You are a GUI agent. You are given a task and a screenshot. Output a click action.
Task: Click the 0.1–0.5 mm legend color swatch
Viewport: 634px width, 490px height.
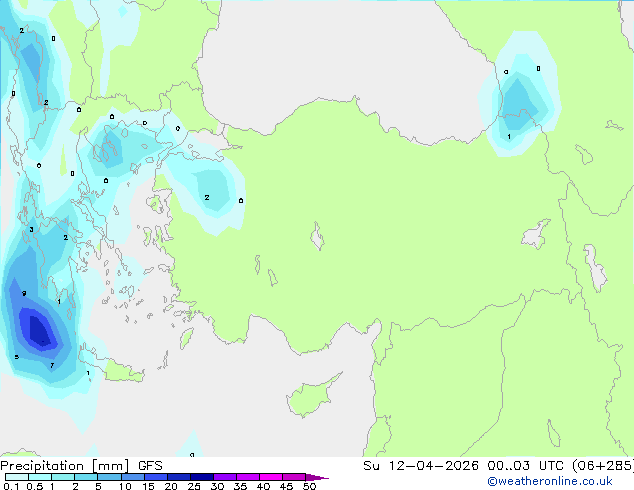pyautogui.click(x=17, y=477)
